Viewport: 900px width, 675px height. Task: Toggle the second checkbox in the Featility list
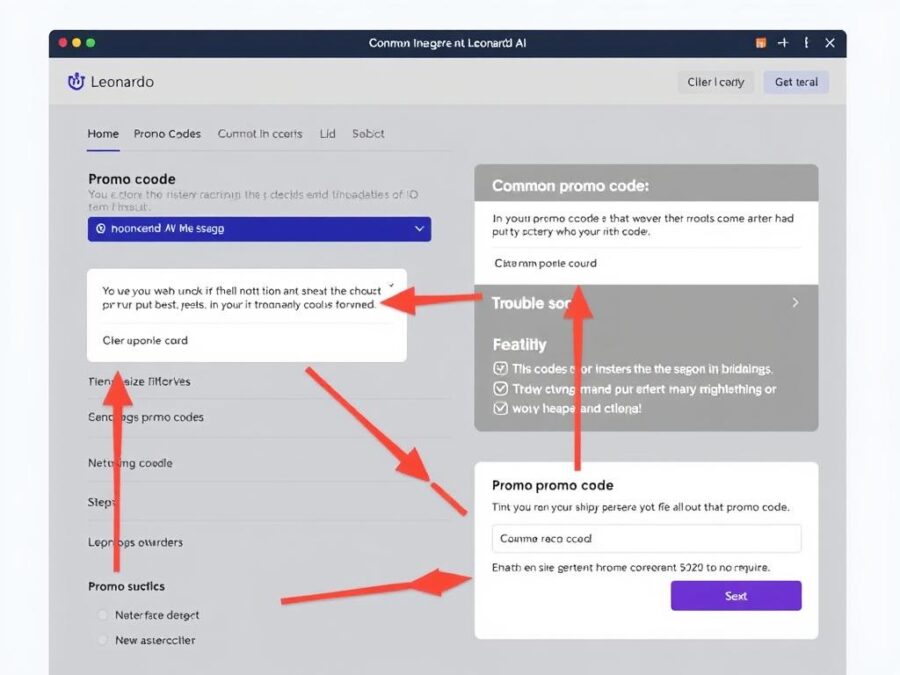coord(501,388)
